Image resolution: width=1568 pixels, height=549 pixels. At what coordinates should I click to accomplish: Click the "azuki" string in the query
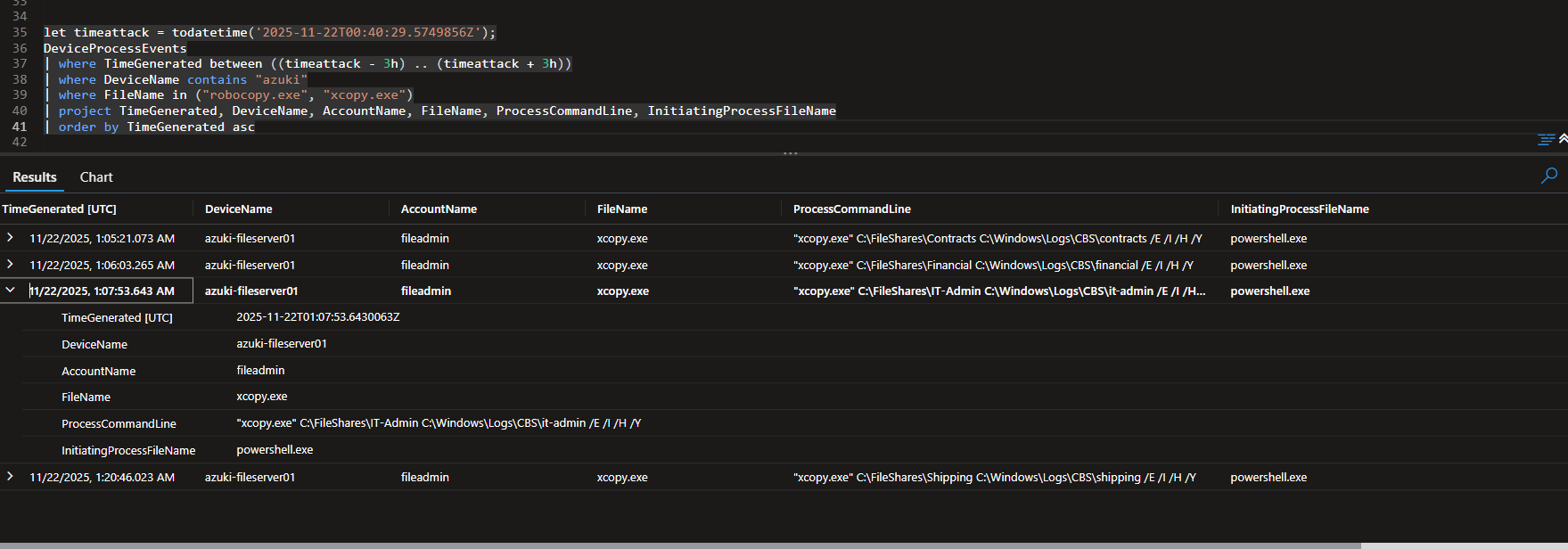click(282, 79)
